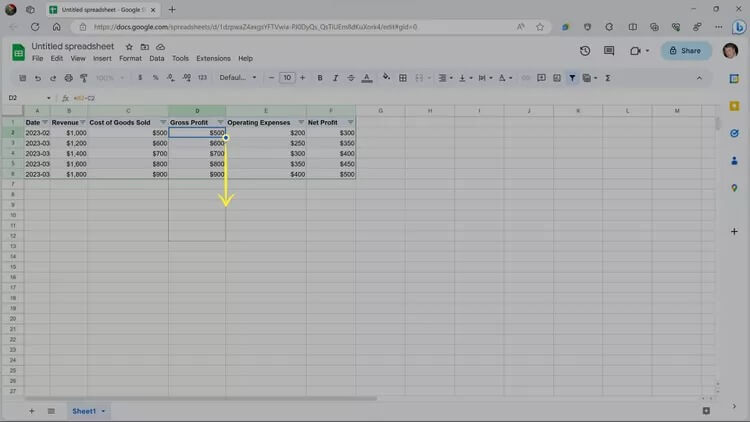This screenshot has height=422, width=750.
Task: Click the Print icon in toolbar
Action: (x=67, y=78)
